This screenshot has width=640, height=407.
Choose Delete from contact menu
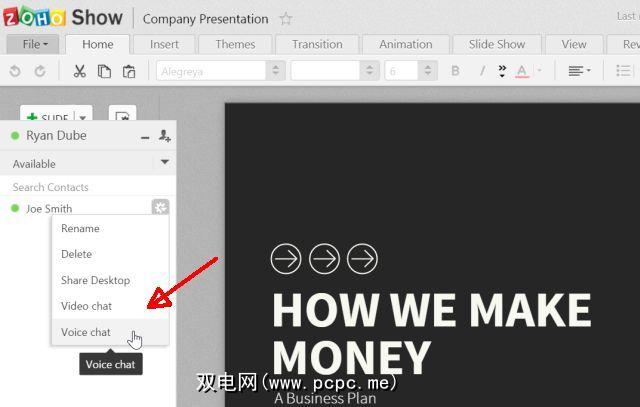tap(110, 254)
